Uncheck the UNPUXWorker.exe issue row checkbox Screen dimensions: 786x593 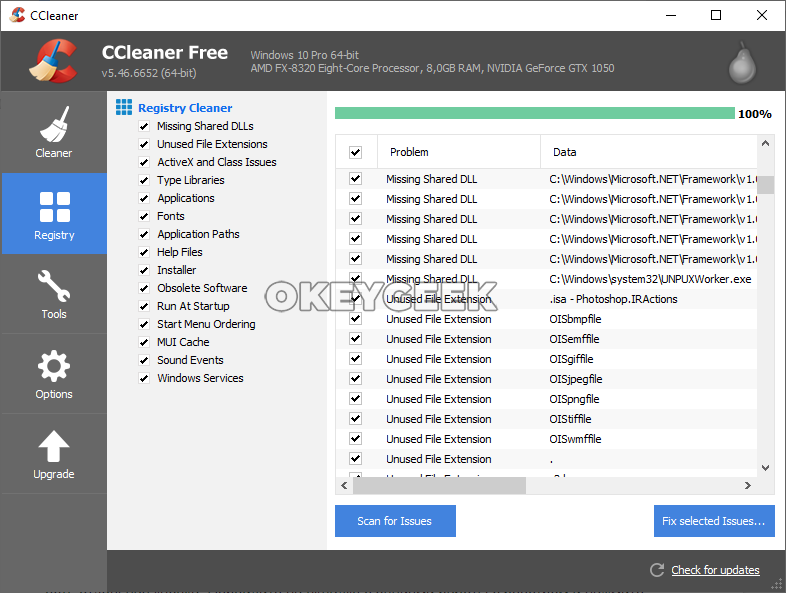pos(355,278)
